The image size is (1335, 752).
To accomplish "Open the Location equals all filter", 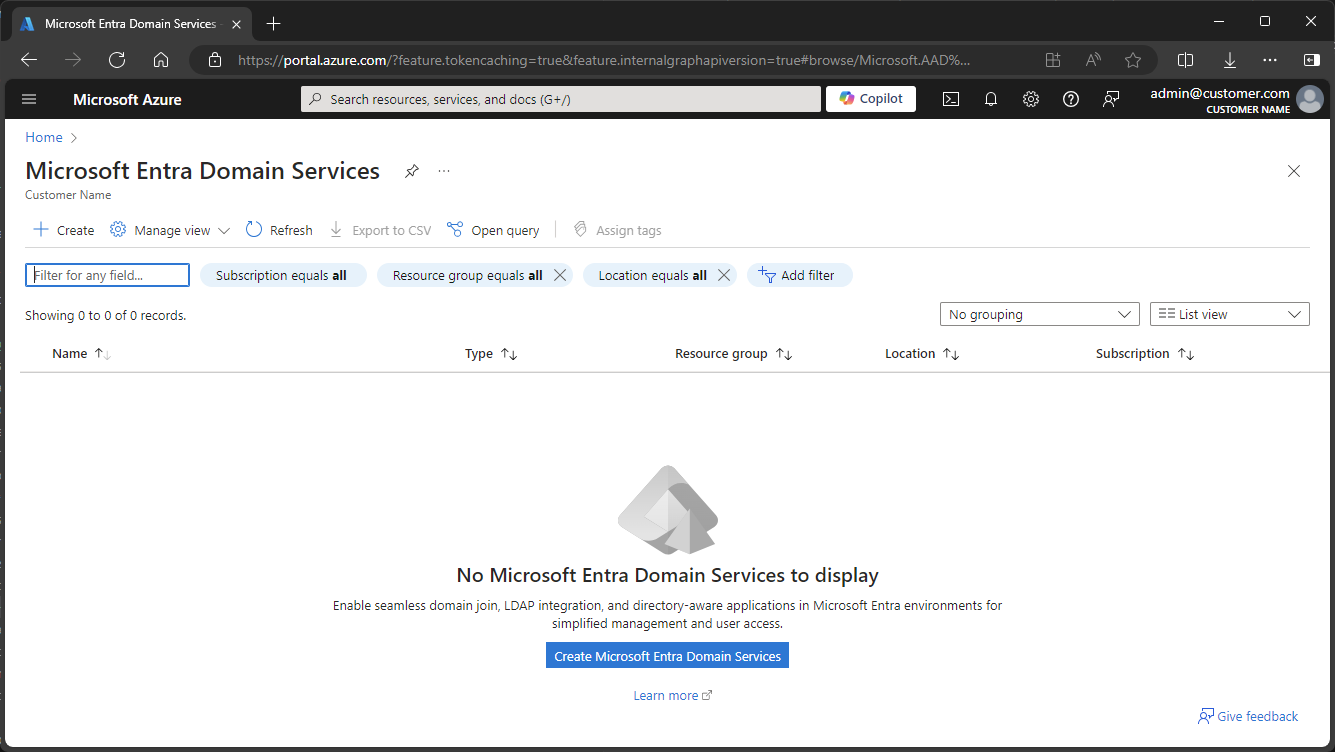I will 652,275.
